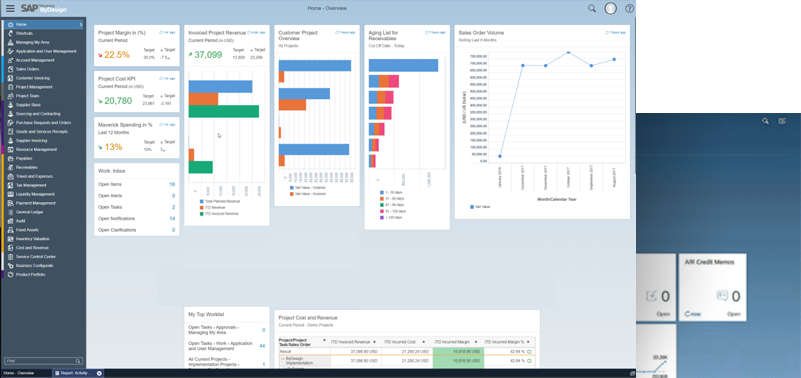Close the Report Activity taskbar tab
The image size is (801, 378).
coord(99,373)
